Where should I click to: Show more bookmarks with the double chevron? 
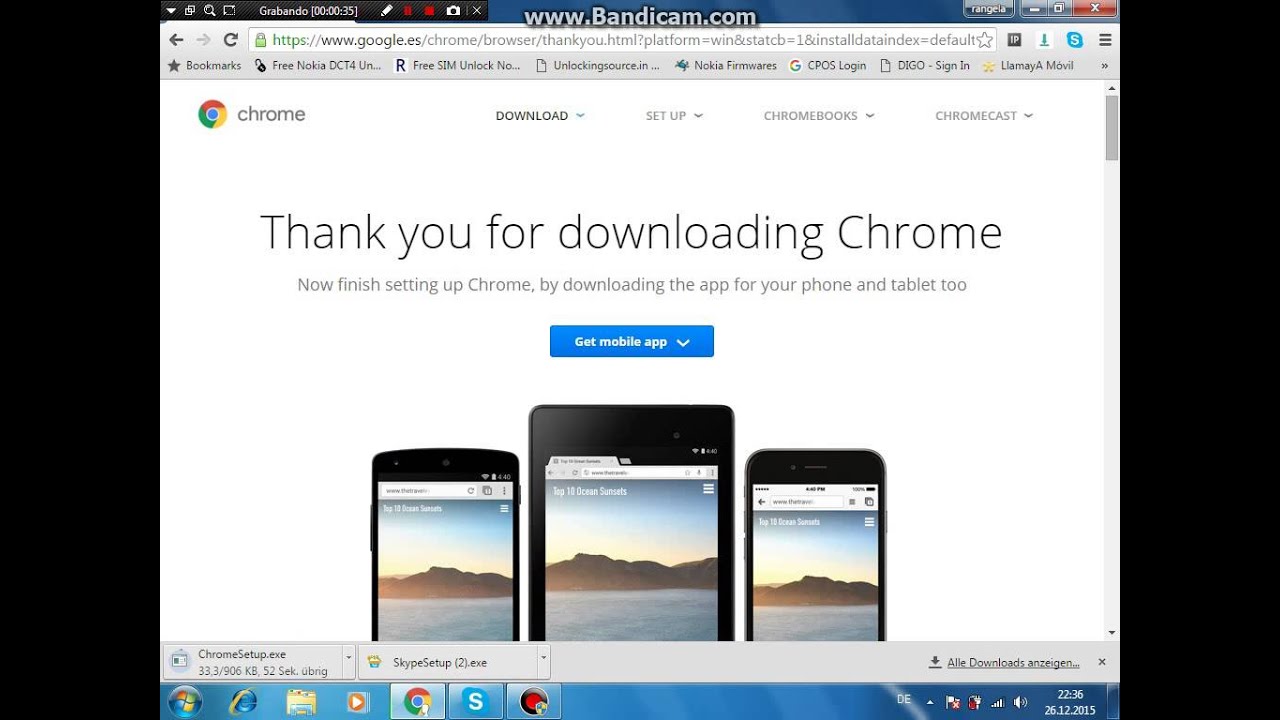pyautogui.click(x=1104, y=65)
